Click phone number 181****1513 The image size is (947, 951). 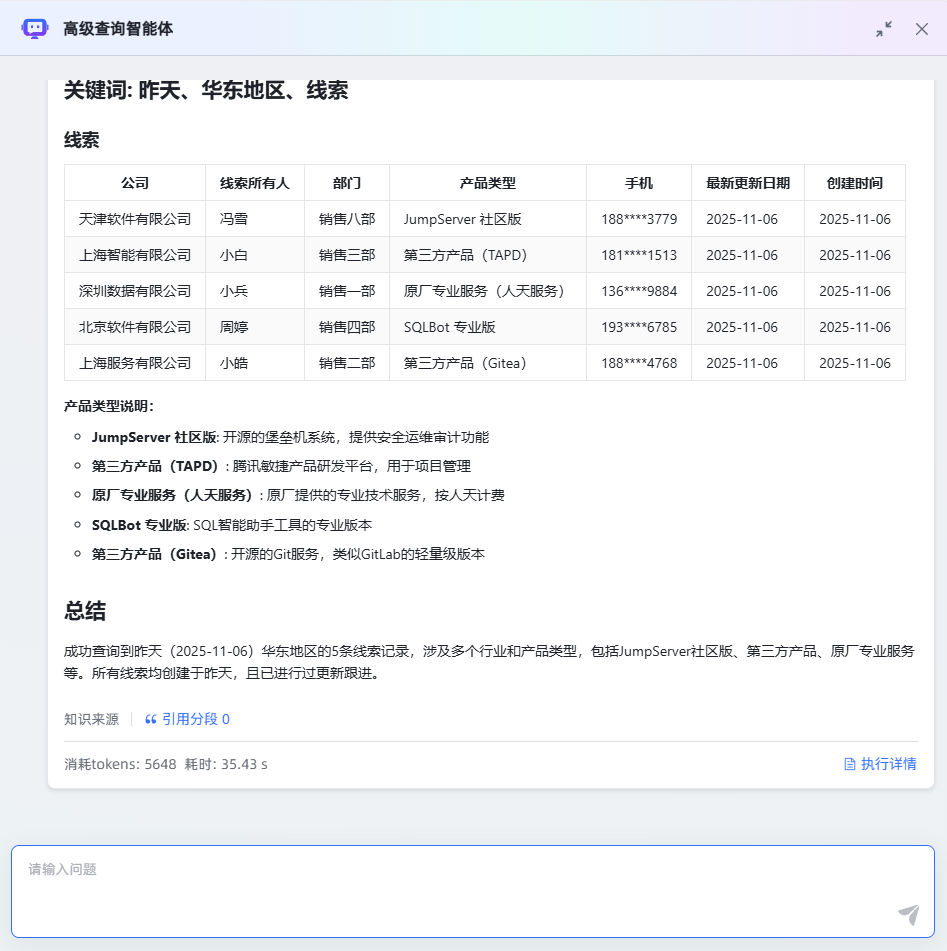[639, 255]
